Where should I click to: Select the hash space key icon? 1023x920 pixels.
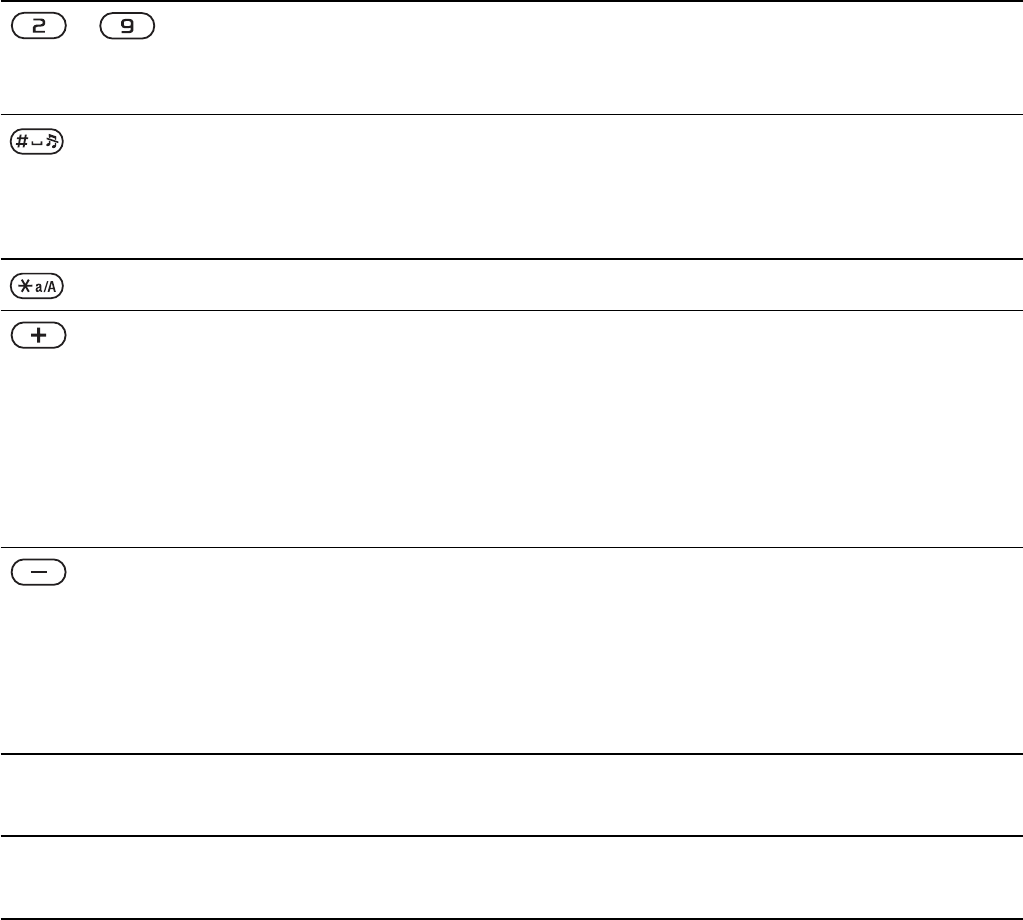[x=37, y=142]
